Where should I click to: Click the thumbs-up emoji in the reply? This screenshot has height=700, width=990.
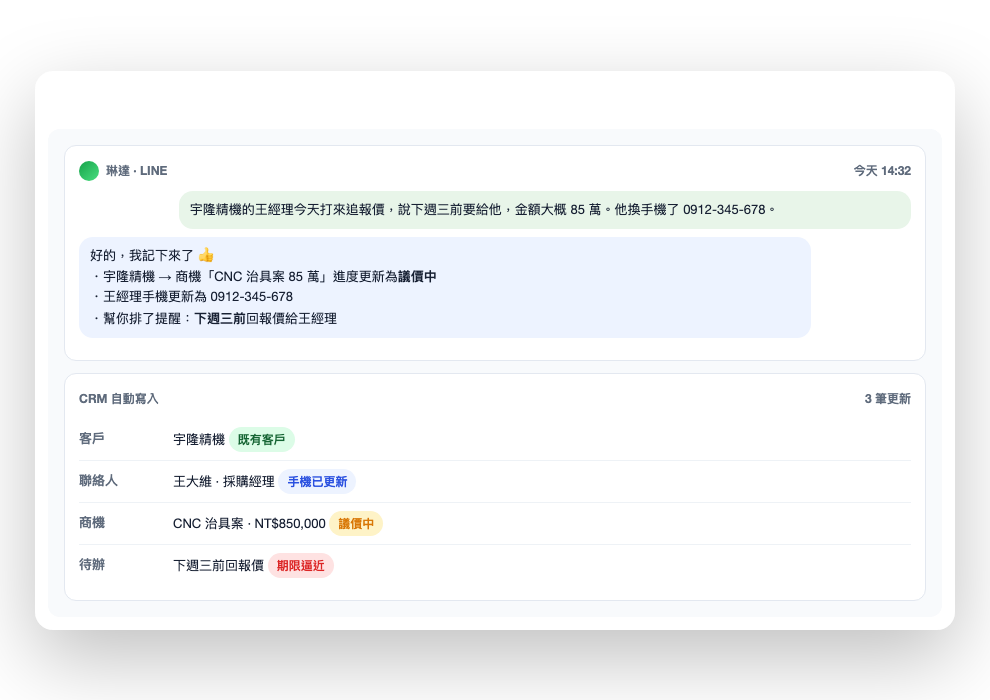pos(206,255)
